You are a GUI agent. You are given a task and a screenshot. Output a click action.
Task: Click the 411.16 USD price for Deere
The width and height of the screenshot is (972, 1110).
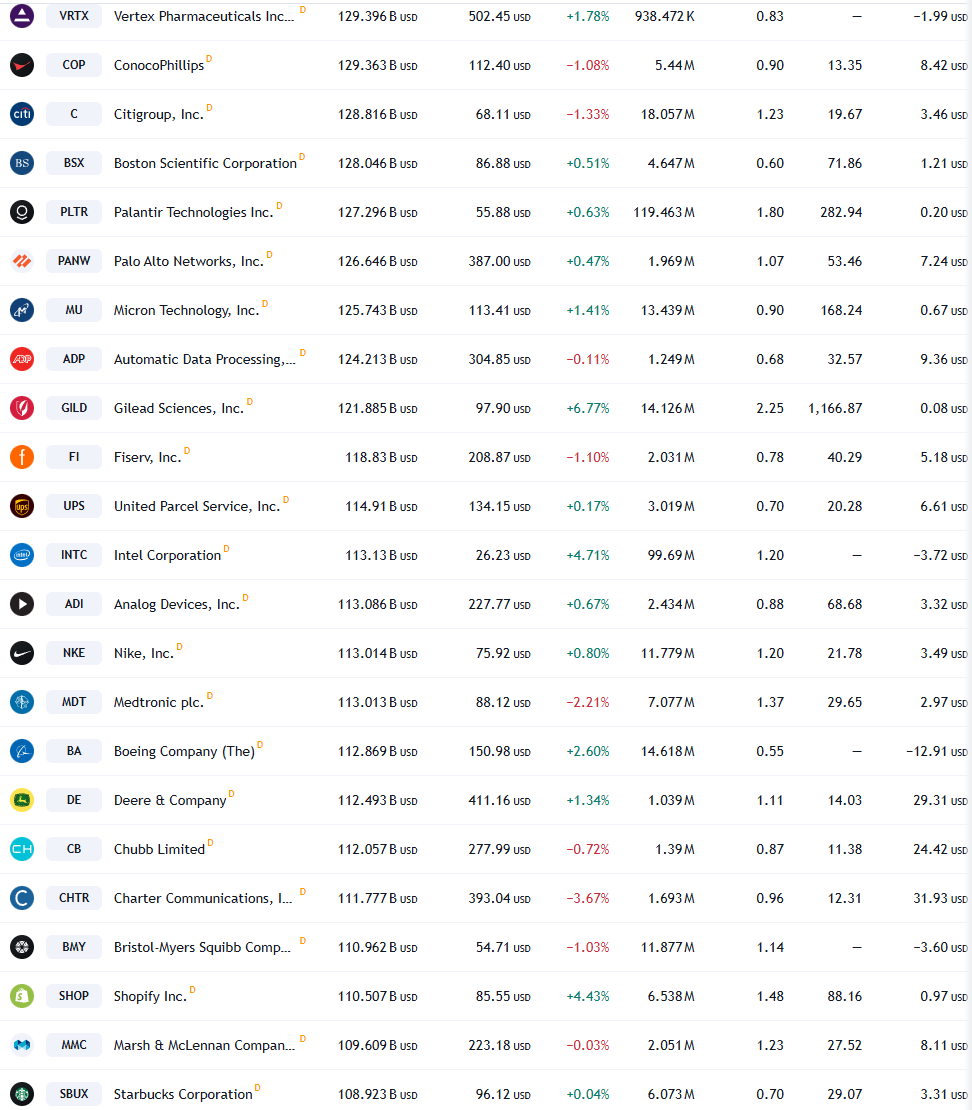pyautogui.click(x=499, y=801)
